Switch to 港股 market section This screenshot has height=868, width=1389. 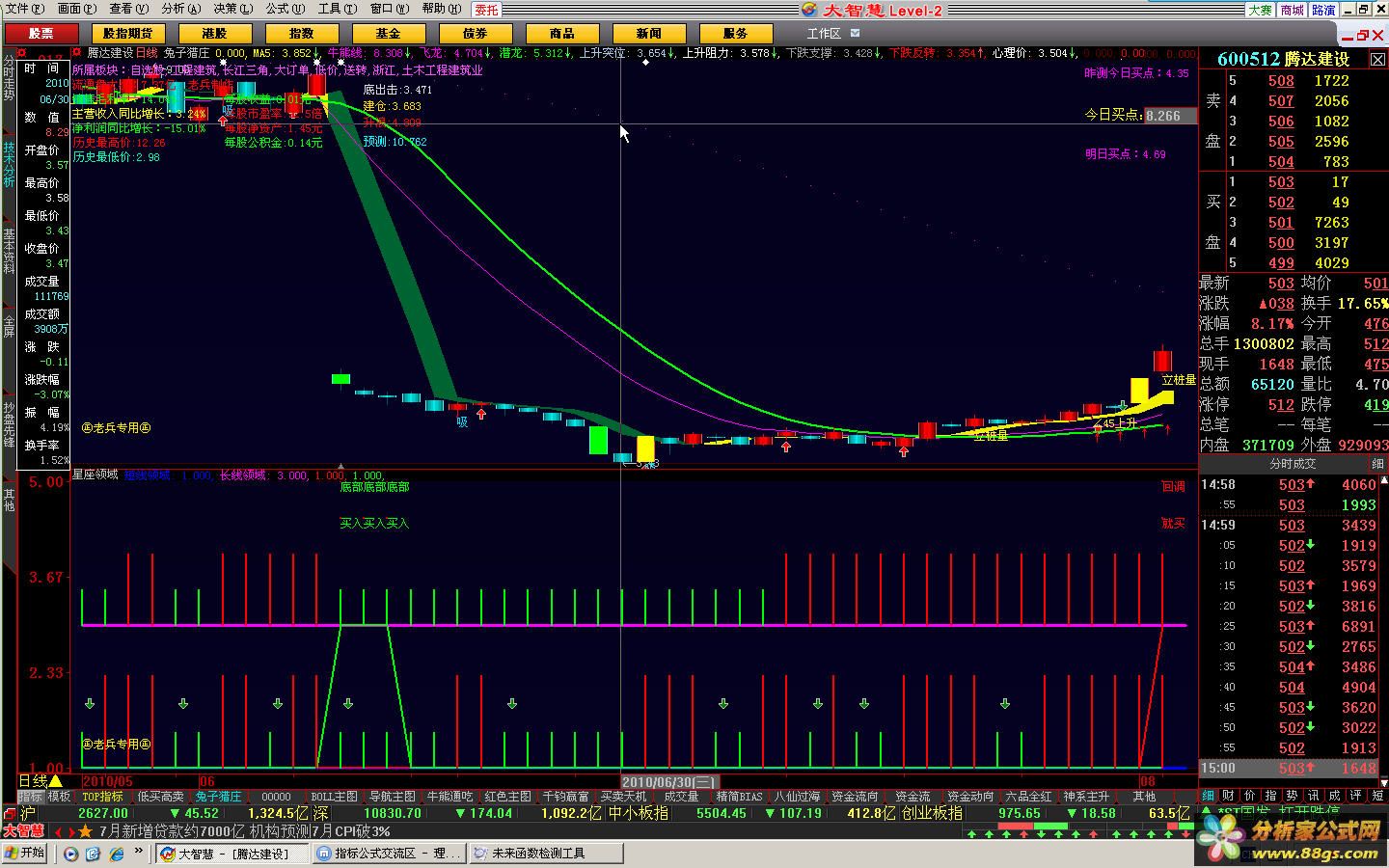coord(215,33)
